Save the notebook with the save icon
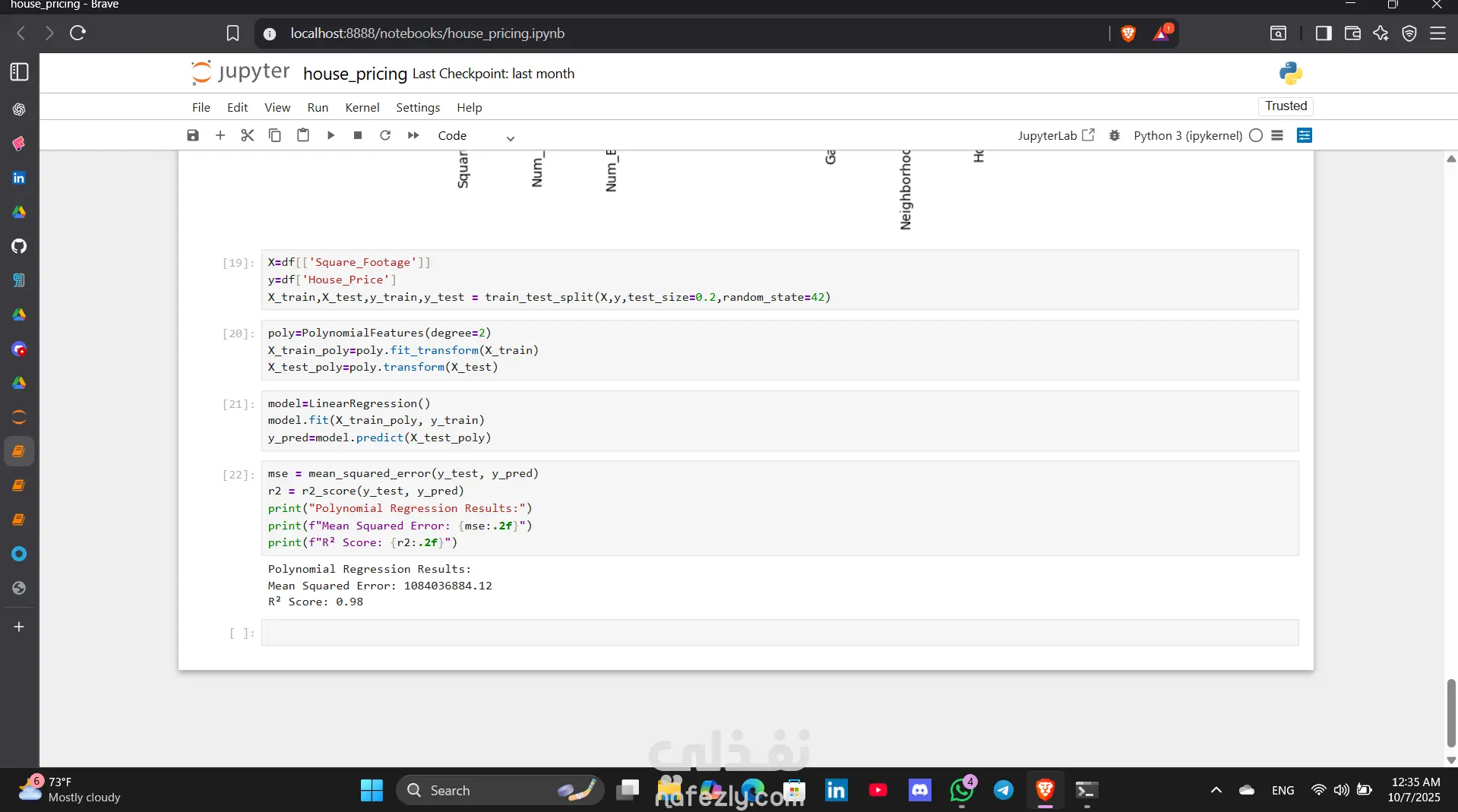The width and height of the screenshot is (1458, 812). [193, 135]
